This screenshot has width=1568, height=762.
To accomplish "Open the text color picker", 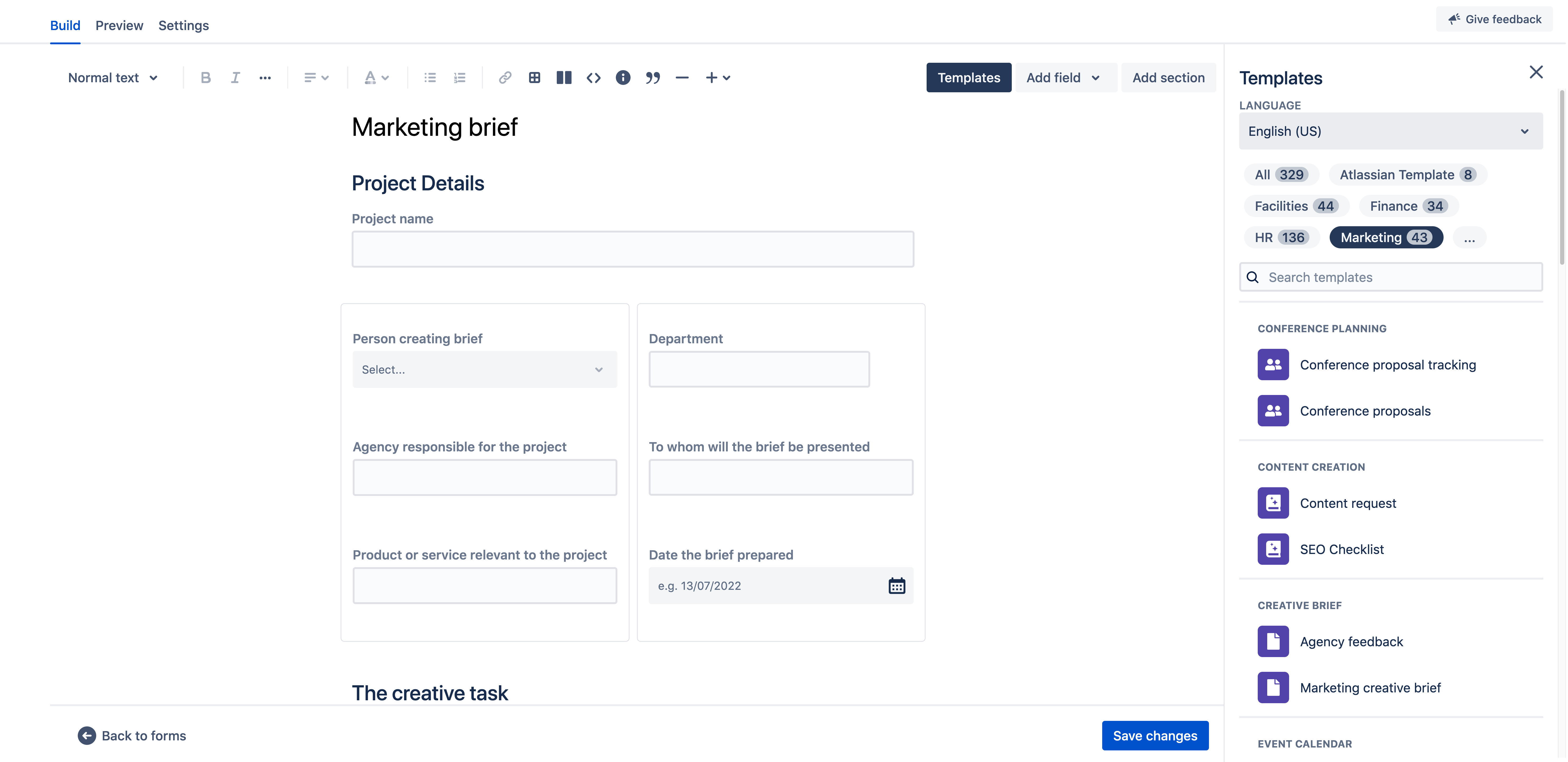I will [376, 77].
